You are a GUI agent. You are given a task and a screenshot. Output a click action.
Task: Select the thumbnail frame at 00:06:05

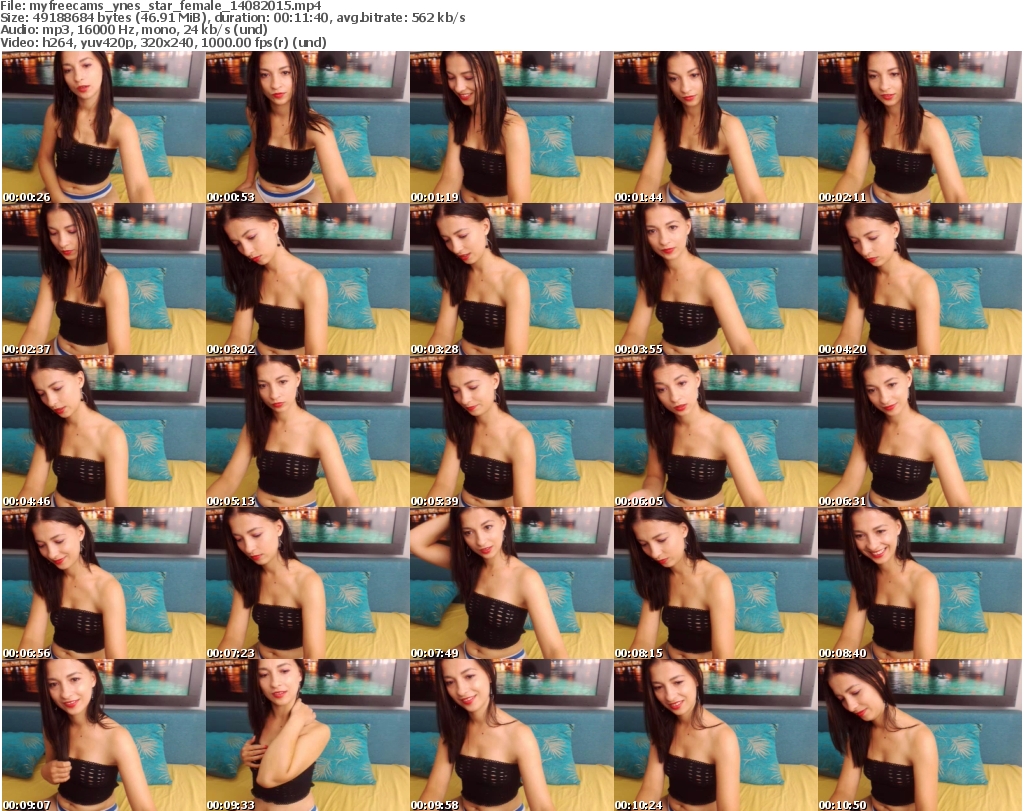point(716,431)
